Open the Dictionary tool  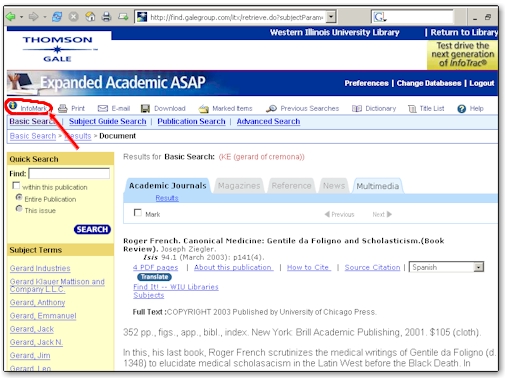click(x=374, y=108)
